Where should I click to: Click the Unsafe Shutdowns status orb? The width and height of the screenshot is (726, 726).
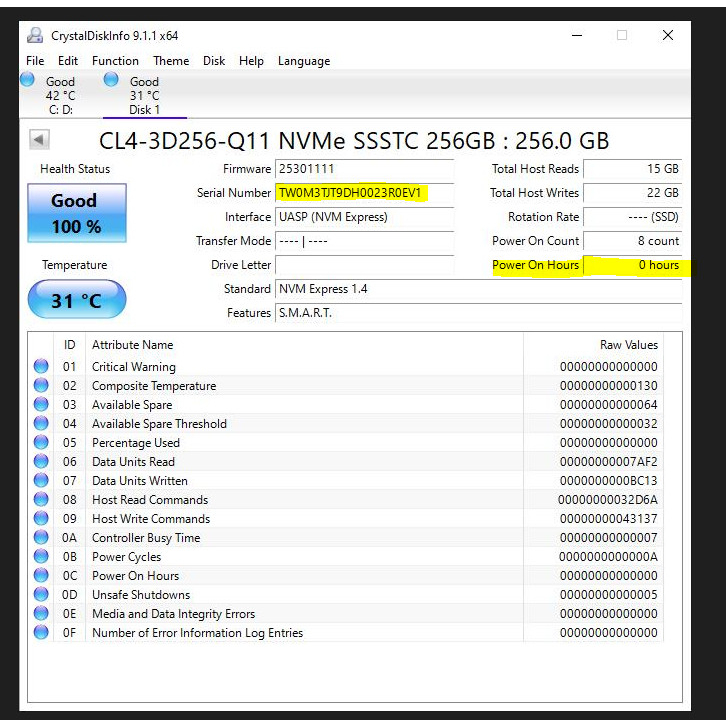(x=41, y=595)
